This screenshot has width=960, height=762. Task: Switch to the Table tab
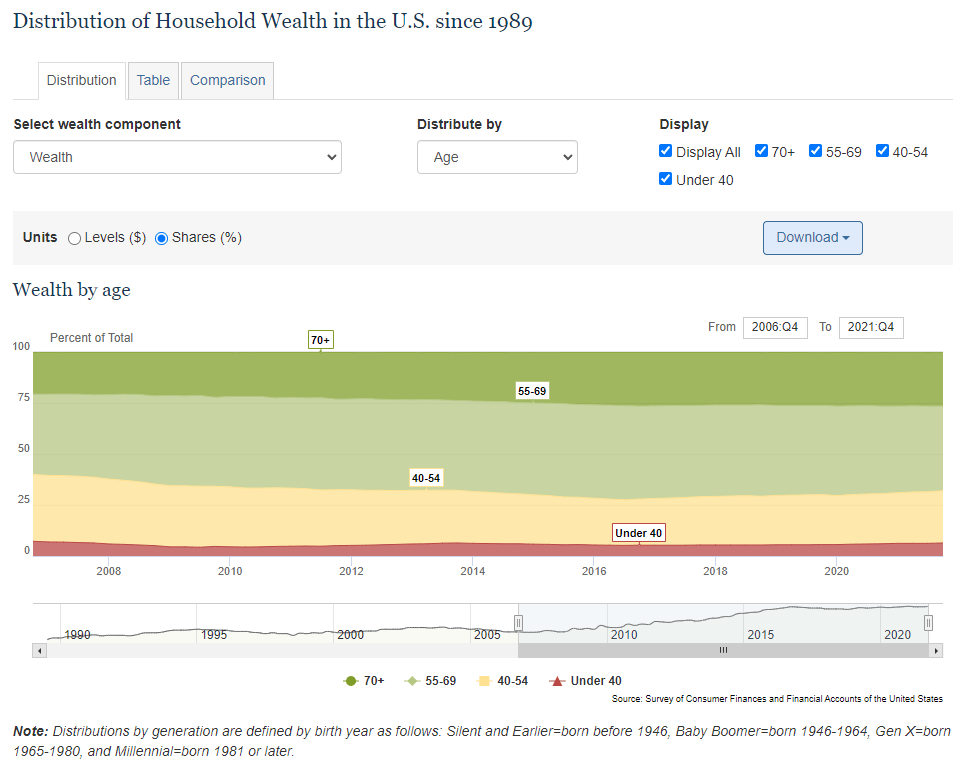[x=153, y=80]
